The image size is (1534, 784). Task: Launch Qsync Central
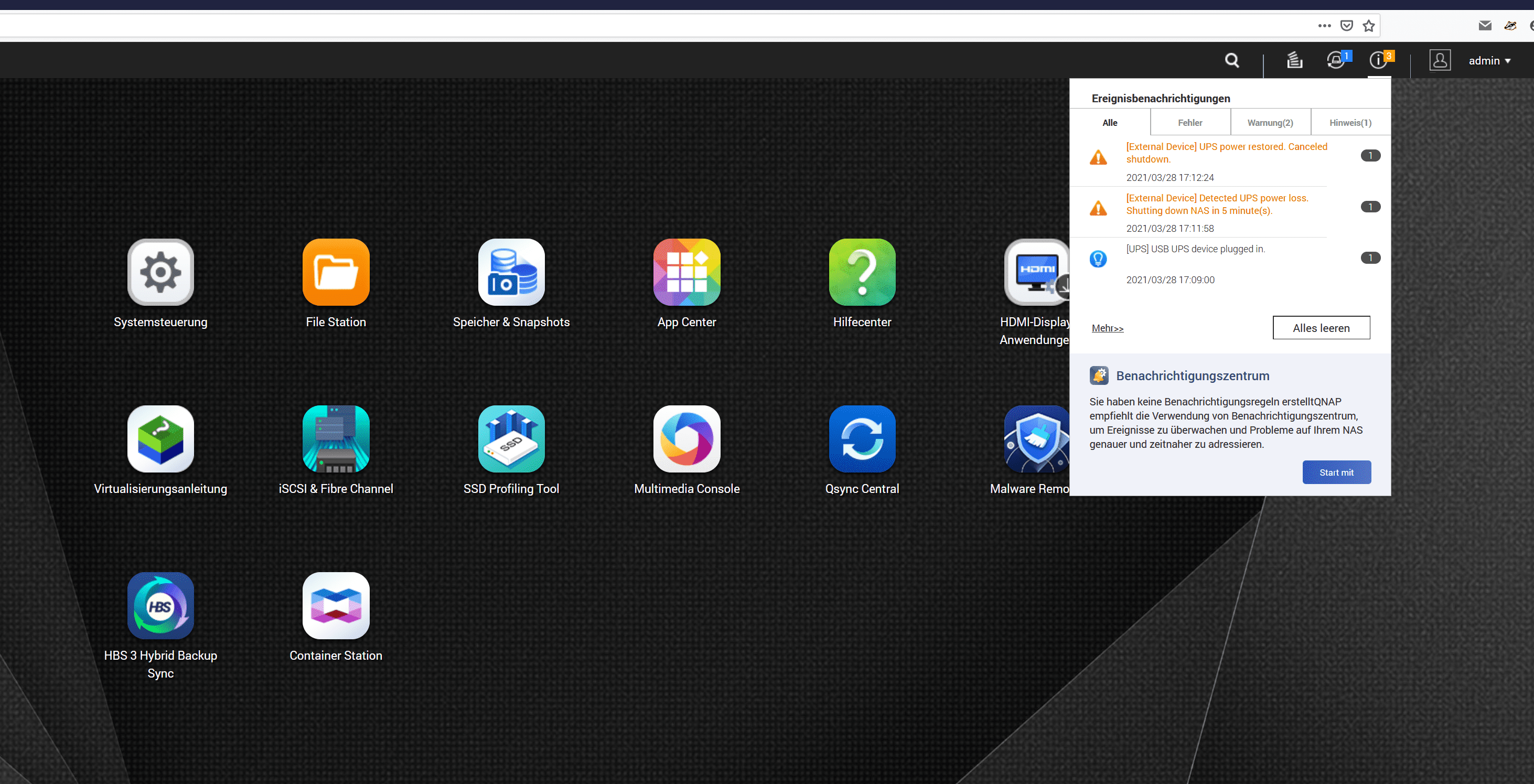862,439
